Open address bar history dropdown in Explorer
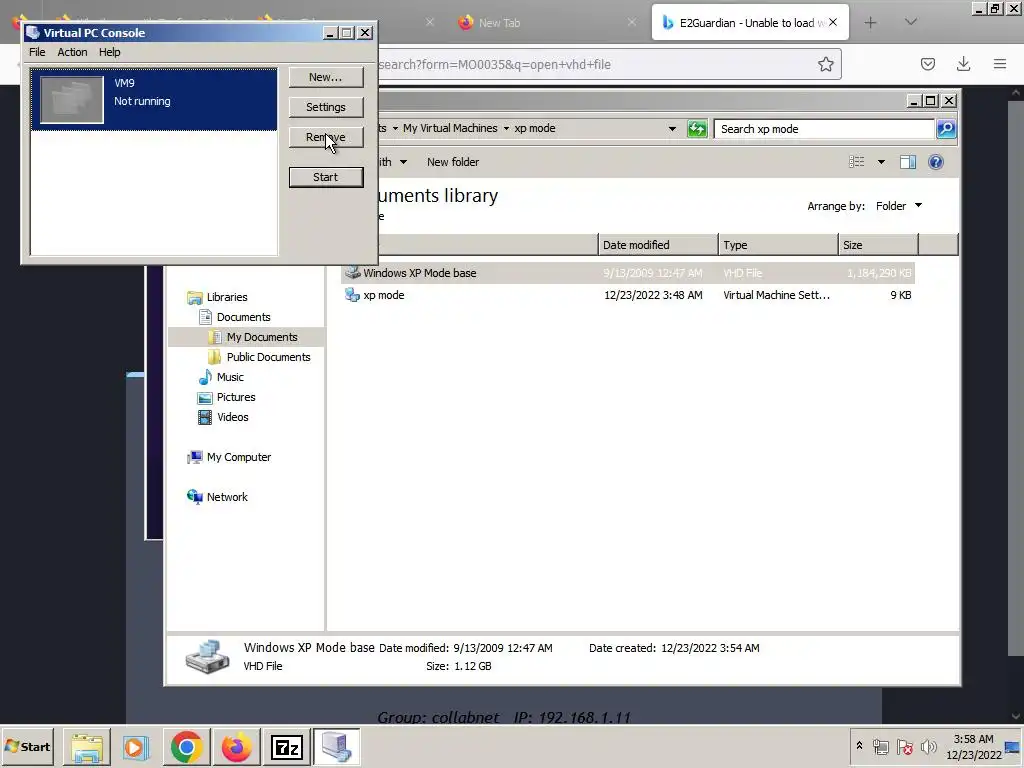1024x768 pixels. click(672, 129)
